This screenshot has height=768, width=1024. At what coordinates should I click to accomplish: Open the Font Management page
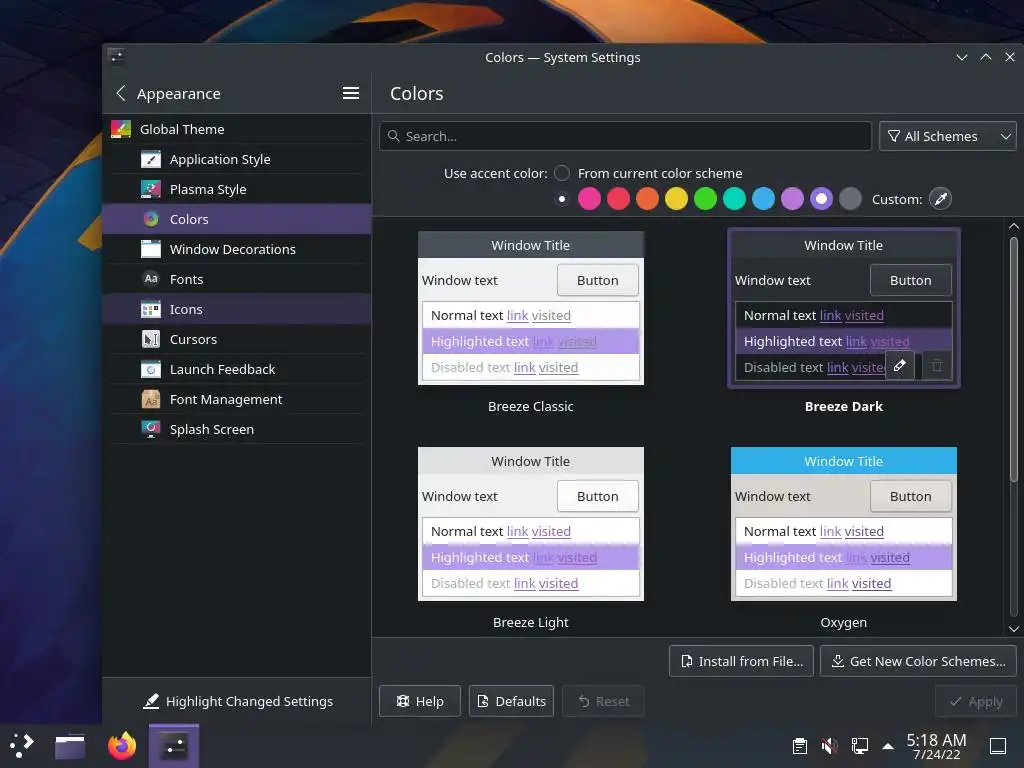point(236,399)
